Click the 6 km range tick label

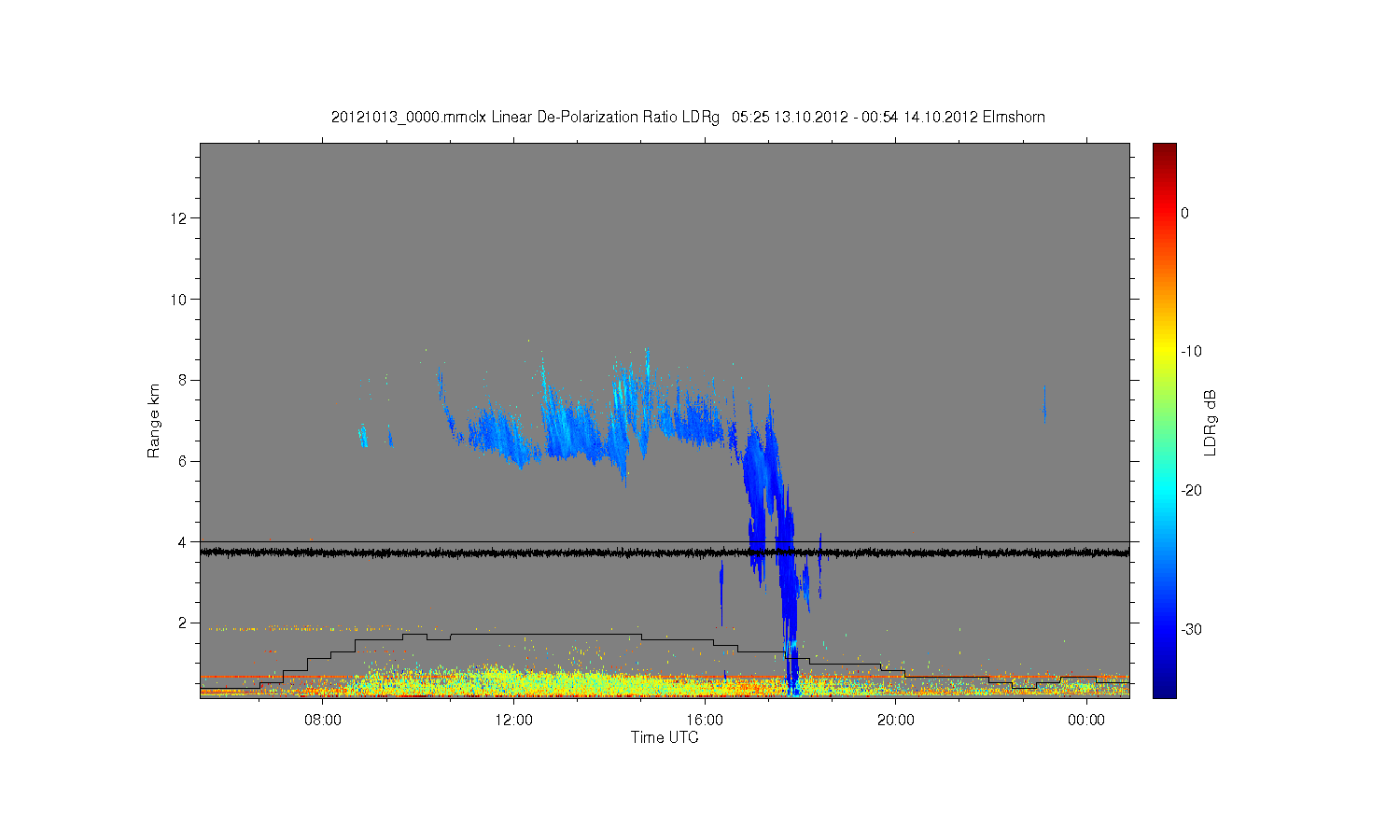point(183,461)
